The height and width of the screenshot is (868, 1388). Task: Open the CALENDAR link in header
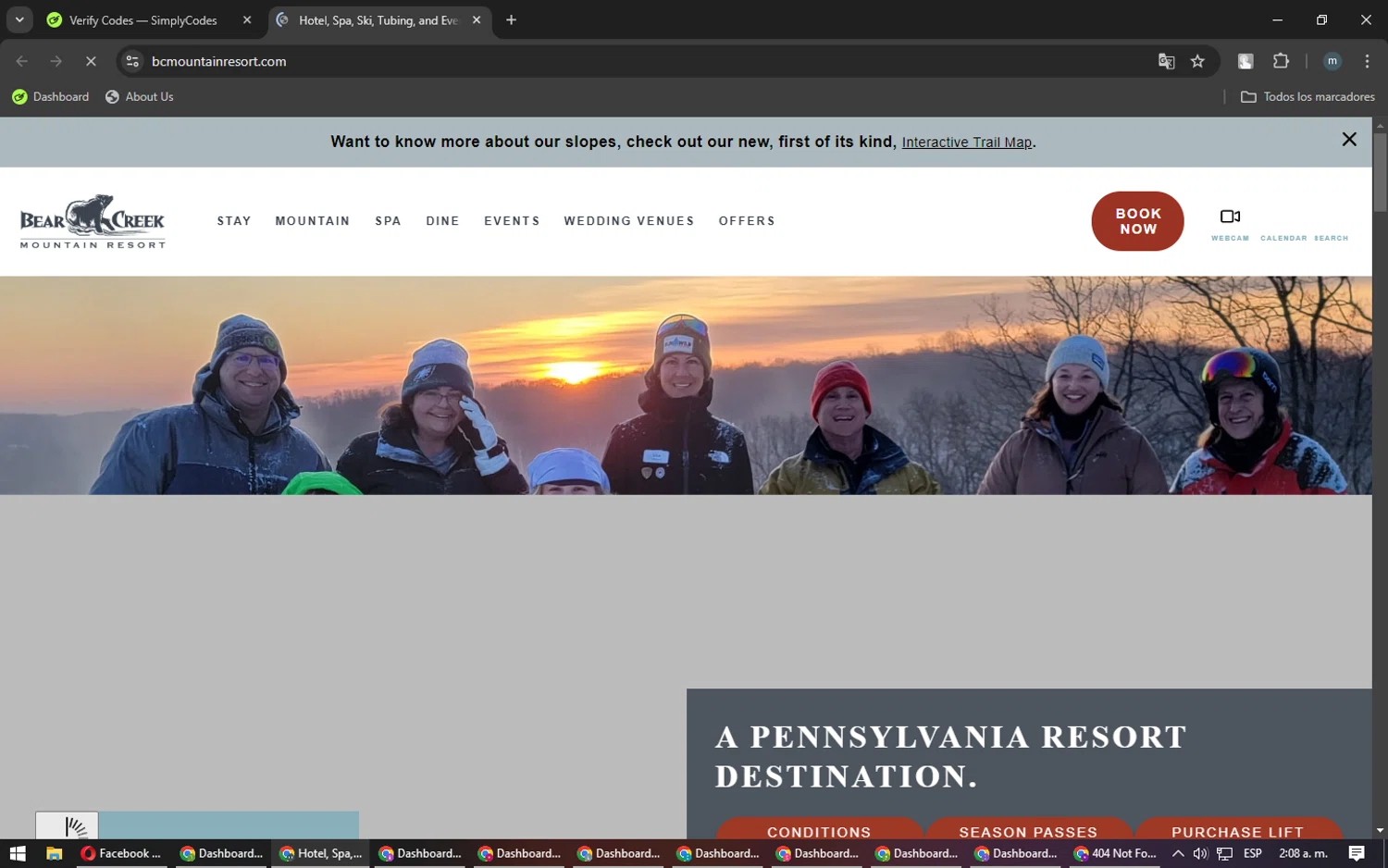coord(1283,238)
